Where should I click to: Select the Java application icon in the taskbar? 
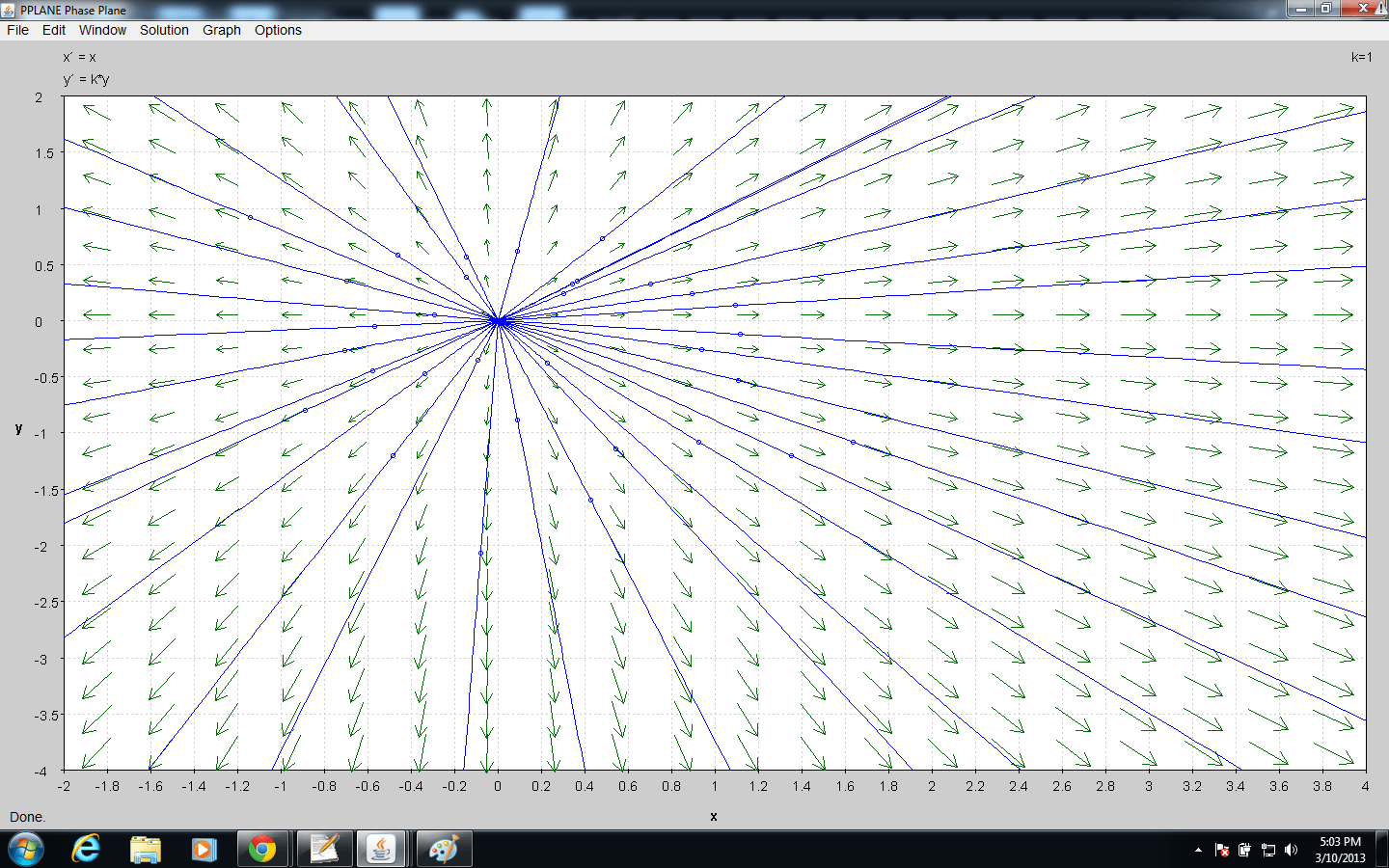(382, 849)
